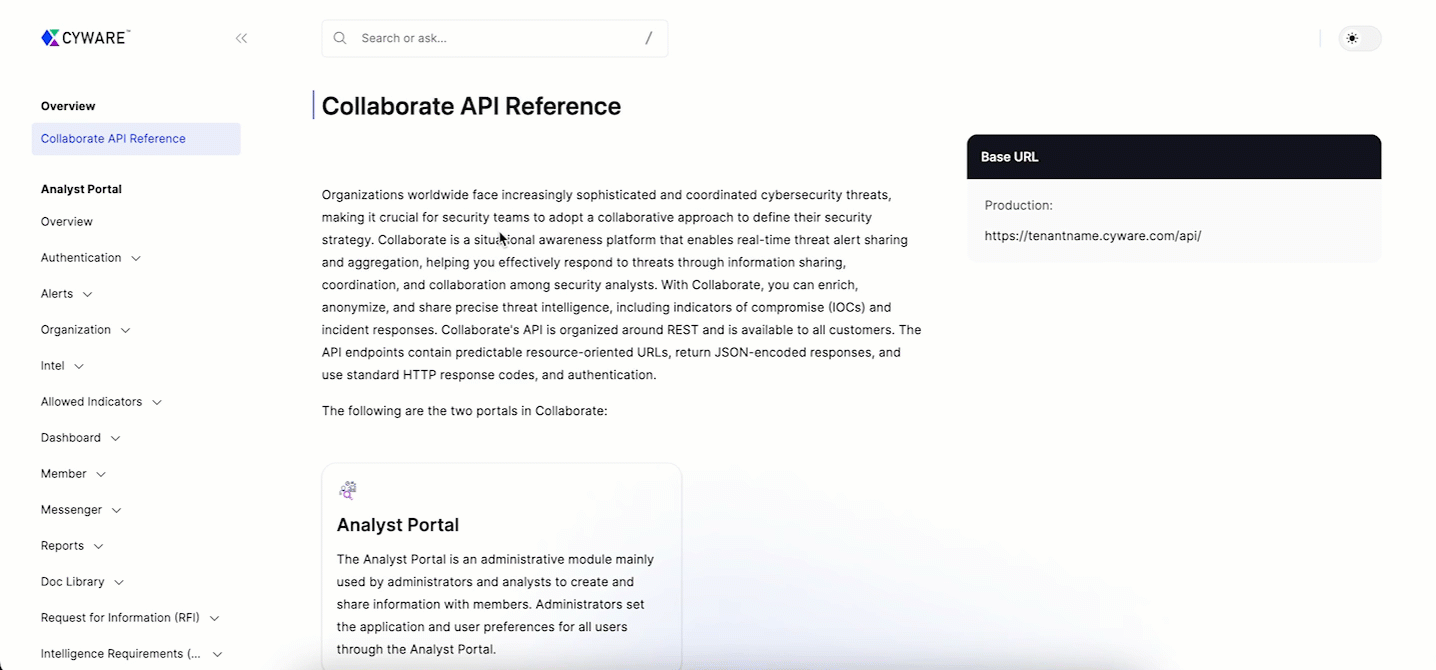
Task: Click the production base URL text
Action: click(1092, 236)
